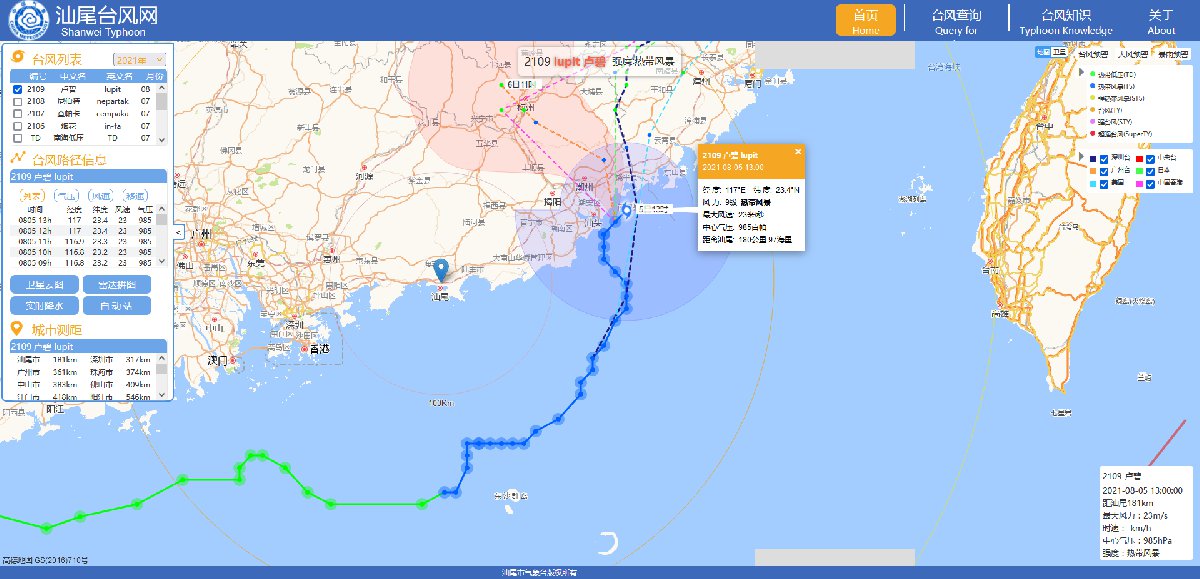
Task: Click the Shanwei location pin on map
Action: (x=442, y=271)
